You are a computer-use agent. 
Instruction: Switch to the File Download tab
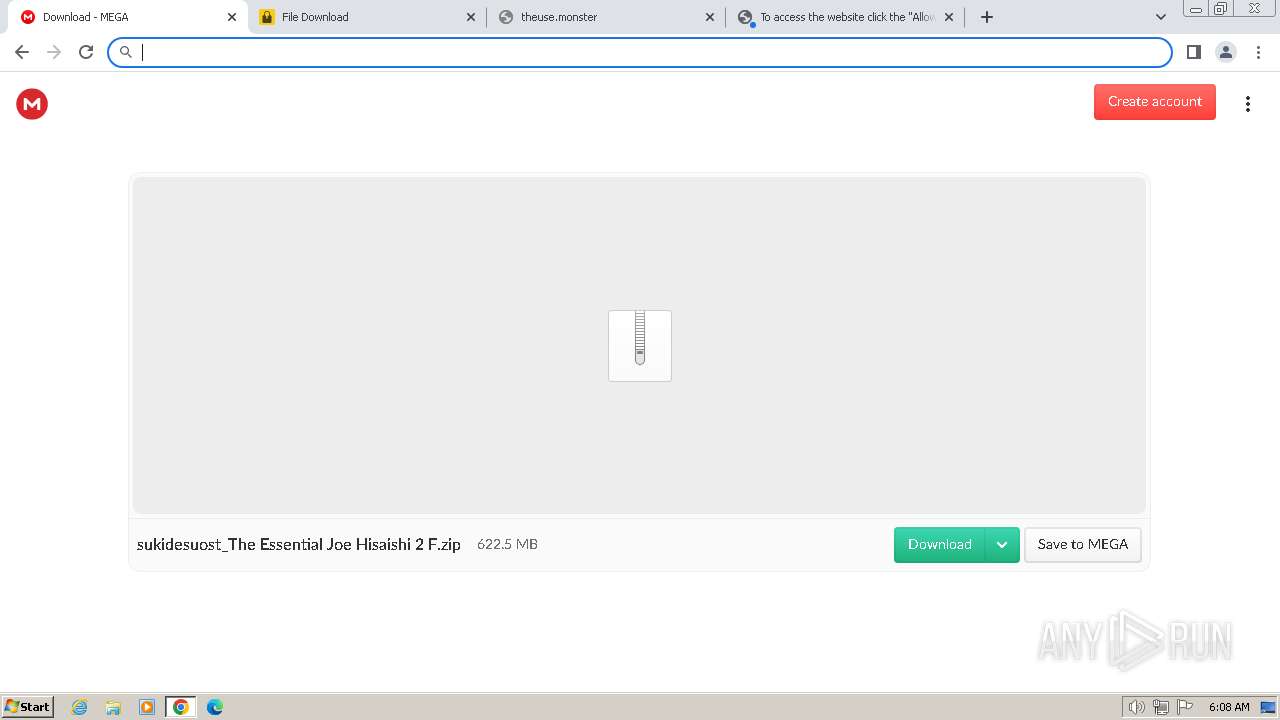pos(366,17)
